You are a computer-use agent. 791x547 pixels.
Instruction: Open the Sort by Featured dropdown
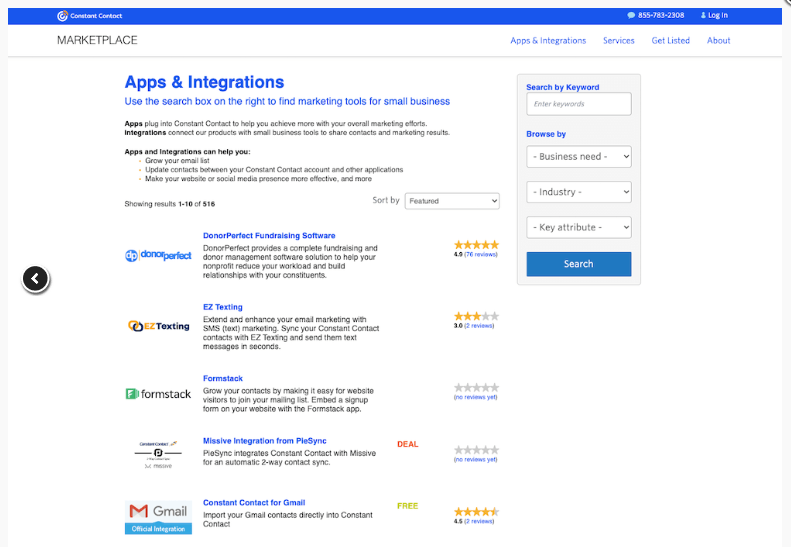click(x=452, y=201)
